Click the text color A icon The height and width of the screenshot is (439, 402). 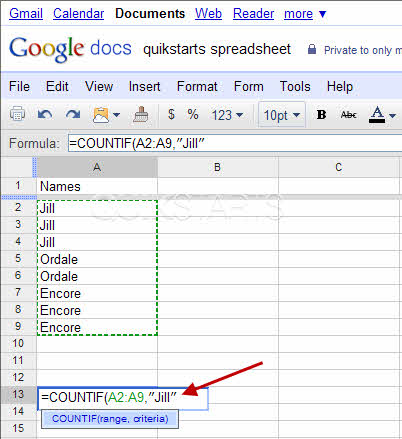pos(377,115)
